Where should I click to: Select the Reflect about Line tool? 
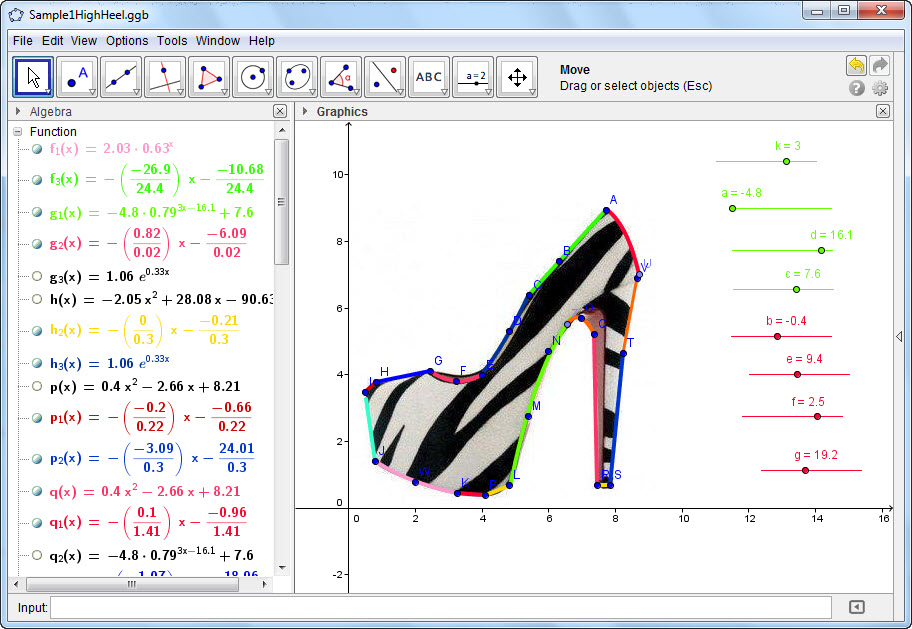(x=385, y=77)
